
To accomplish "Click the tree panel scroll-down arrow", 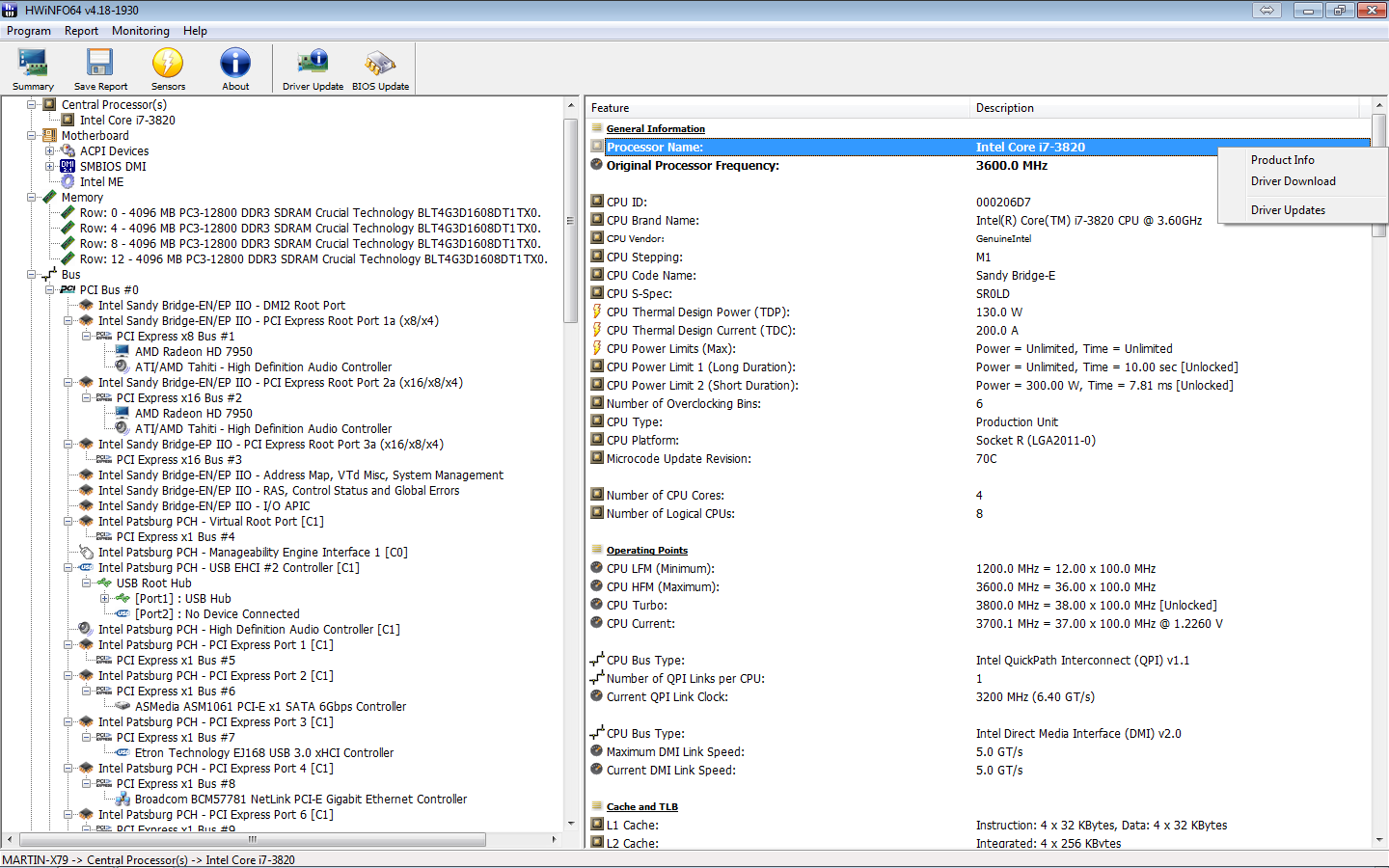I will 571,824.
